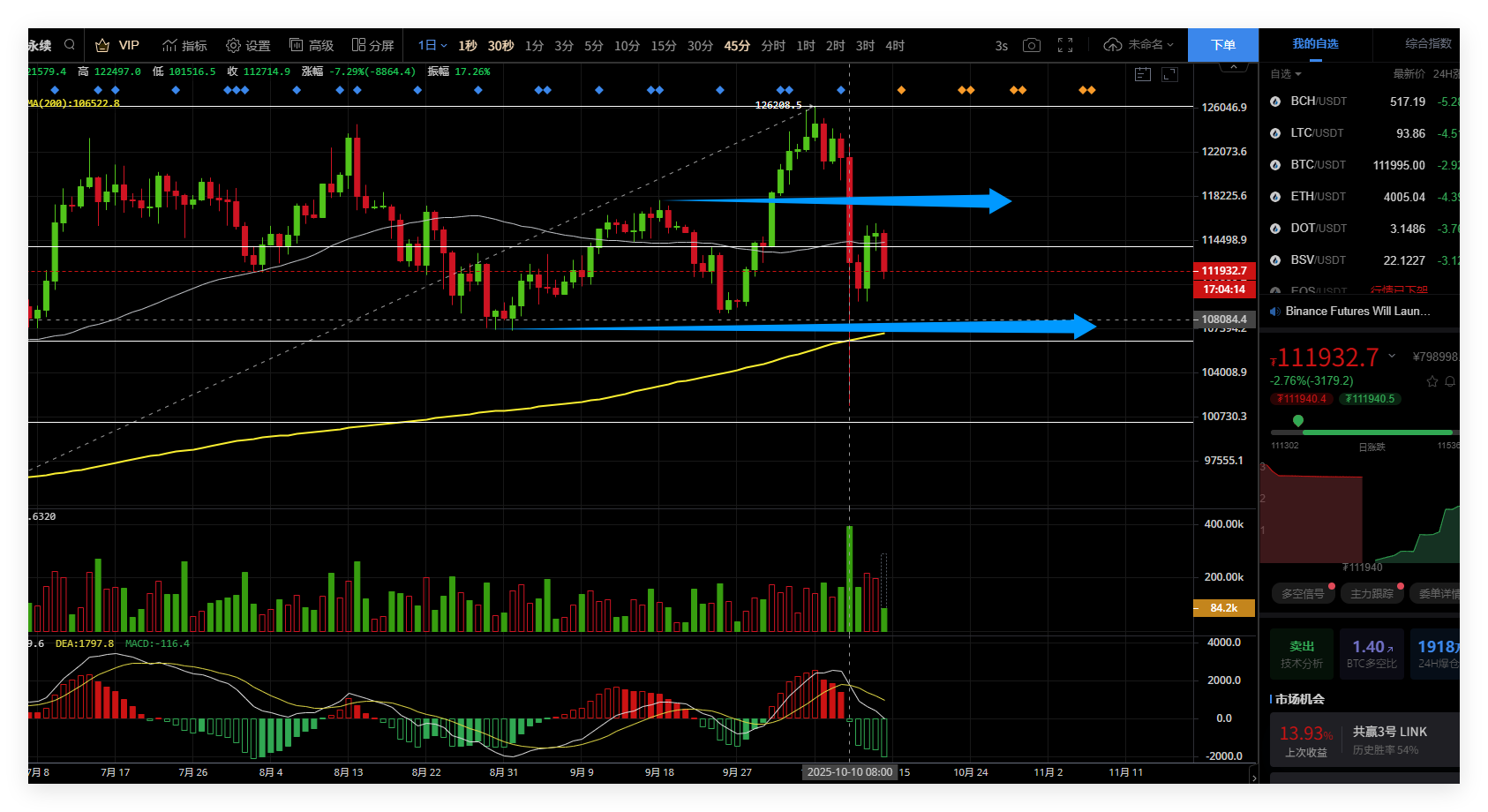Open the 未命名 cloud layout dropdown
The height and width of the screenshot is (812, 1488).
coord(1139,45)
